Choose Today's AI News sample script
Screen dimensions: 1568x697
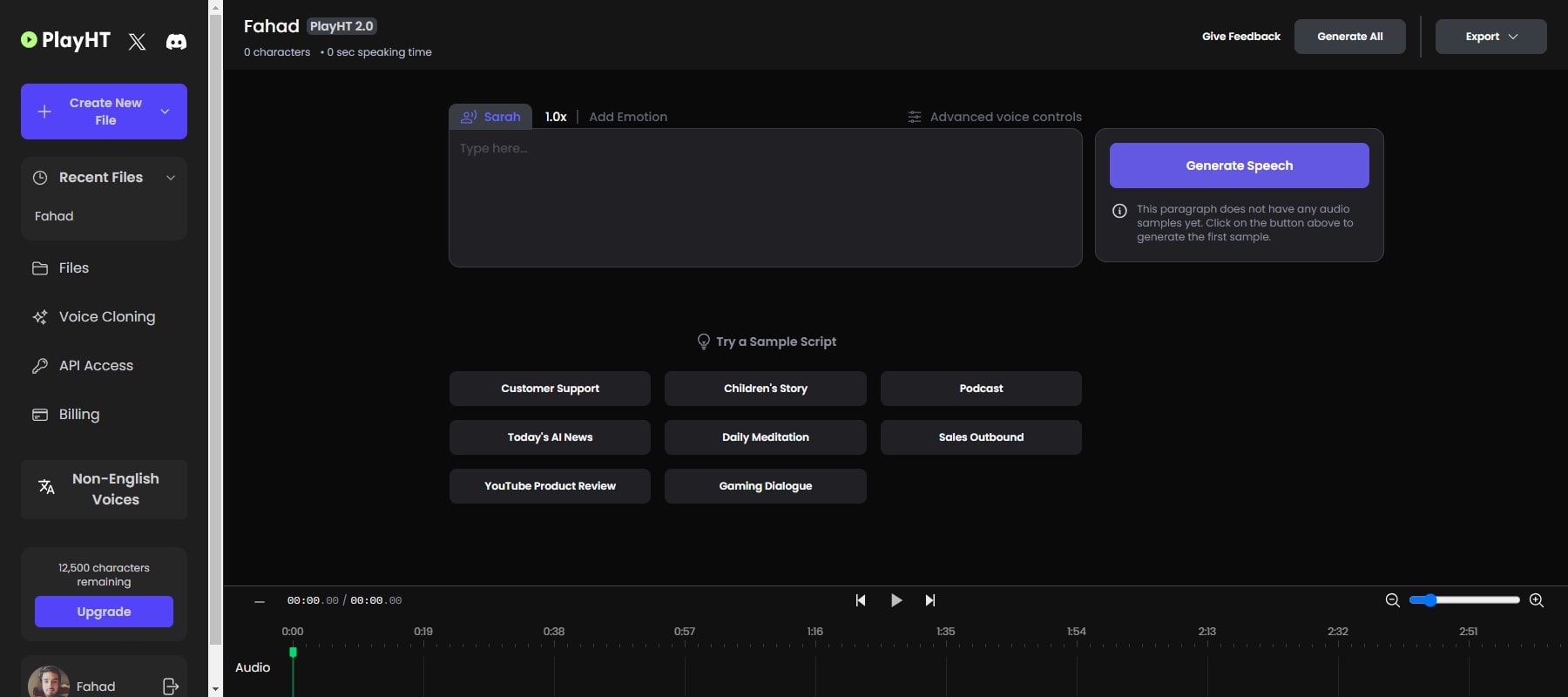[550, 437]
